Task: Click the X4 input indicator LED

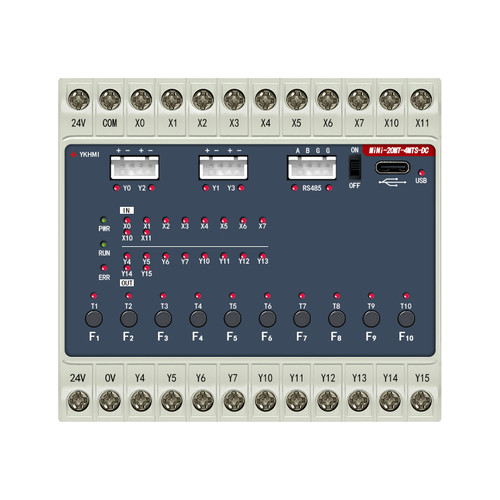Action: 204,220
